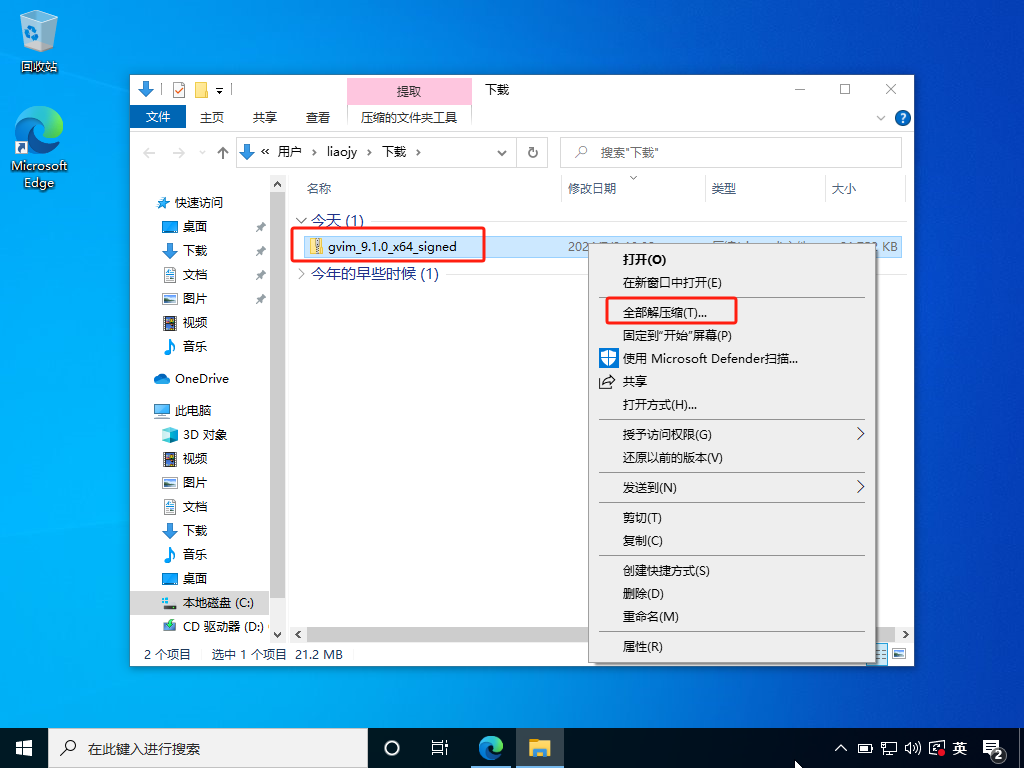
Task: Select 快速访问 in the navigation pane
Action: coord(190,202)
